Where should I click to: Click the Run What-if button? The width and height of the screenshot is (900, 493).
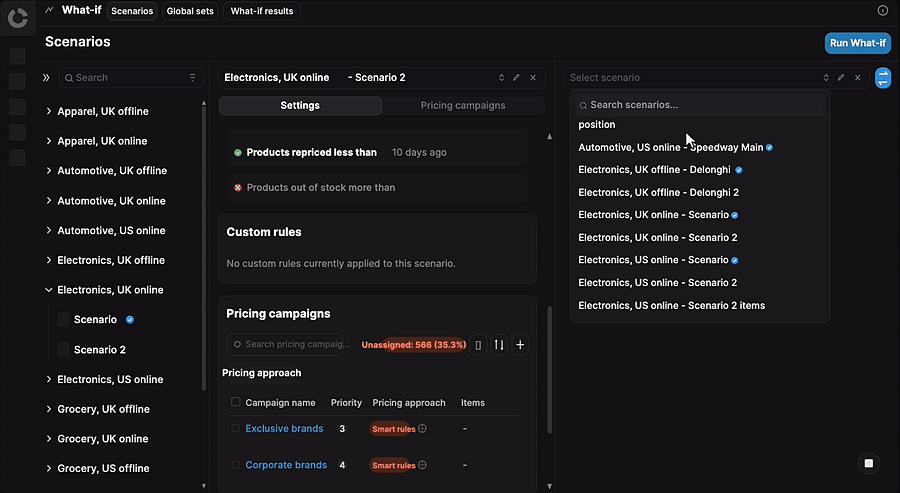858,43
